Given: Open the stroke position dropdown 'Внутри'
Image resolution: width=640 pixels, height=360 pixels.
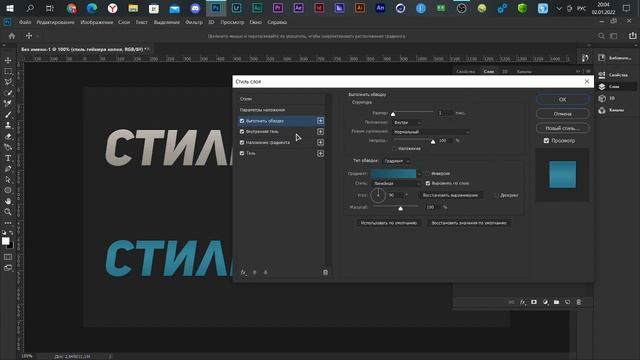Looking at the screenshot, I should point(407,122).
